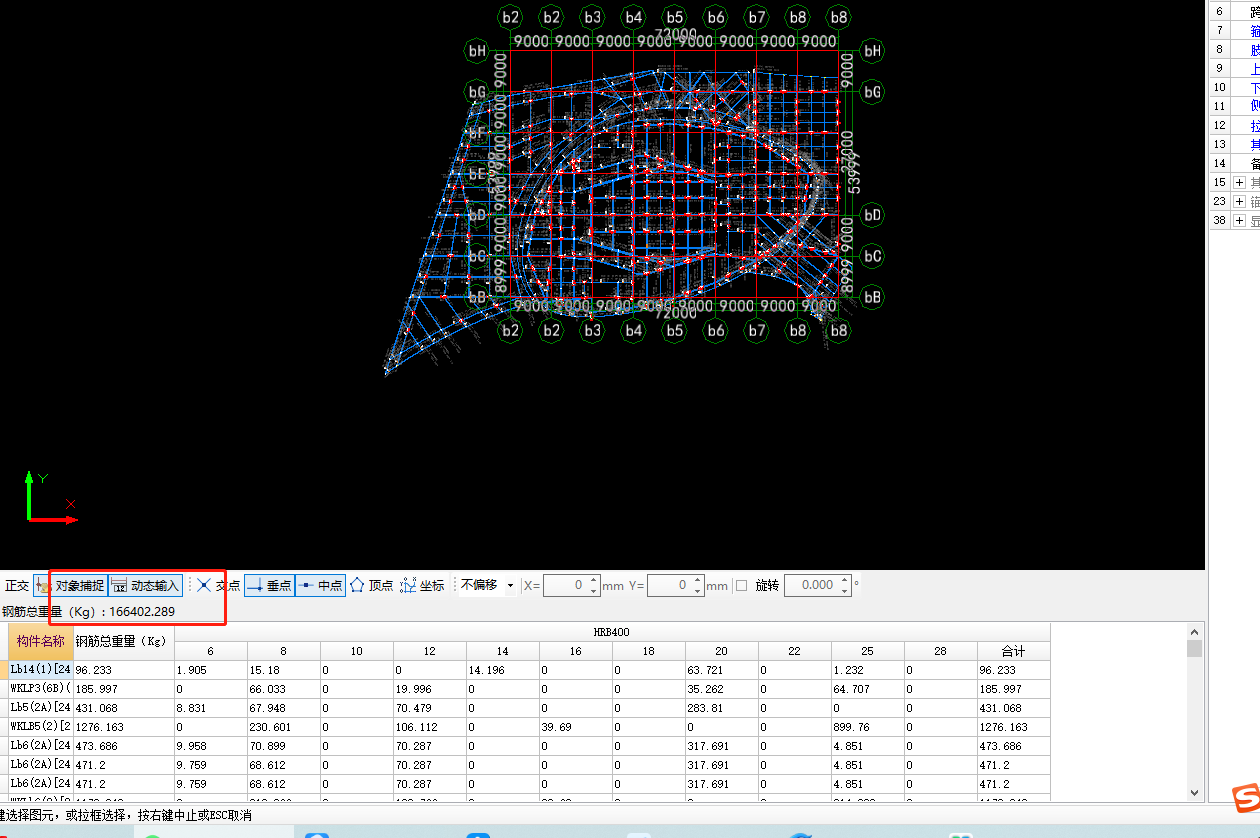Select property row 7 in the right panel
The image size is (1260, 838).
1234,31
